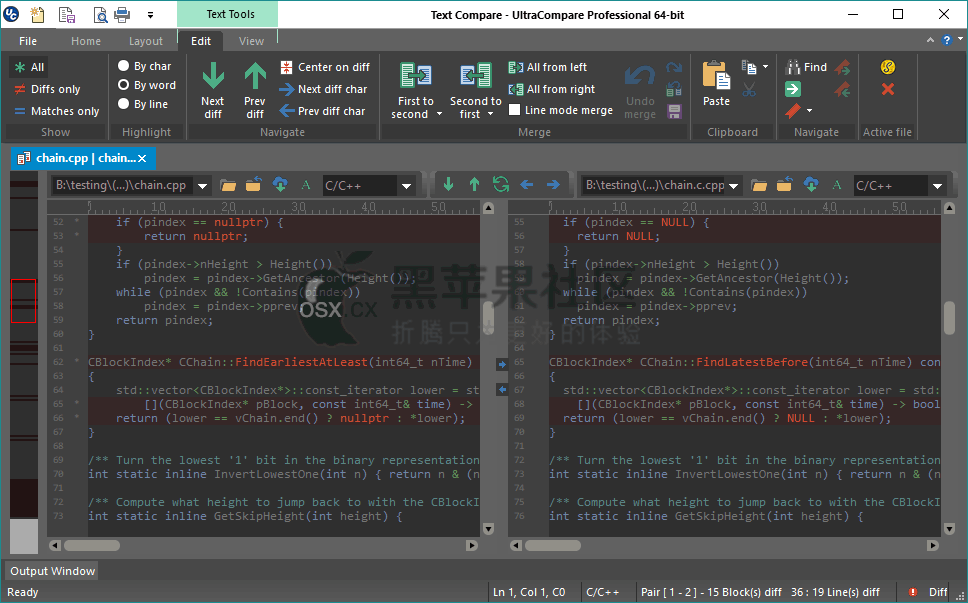Show Matches only

pyautogui.click(x=56, y=111)
